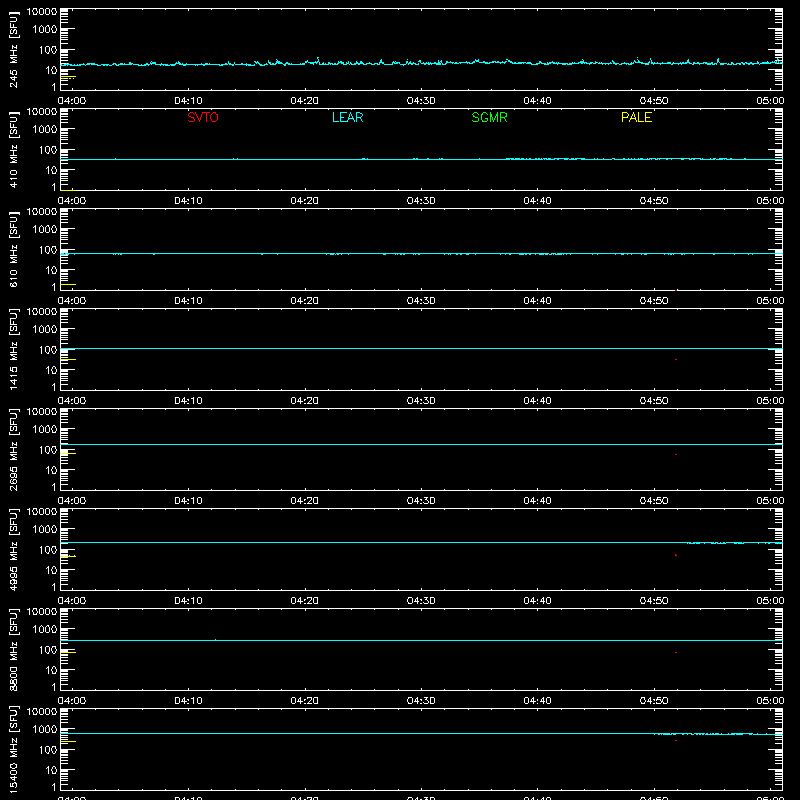Viewport: 800px width, 800px height.
Task: Click the yellow PALE segment in 245 MHz panel
Action: coord(68,77)
